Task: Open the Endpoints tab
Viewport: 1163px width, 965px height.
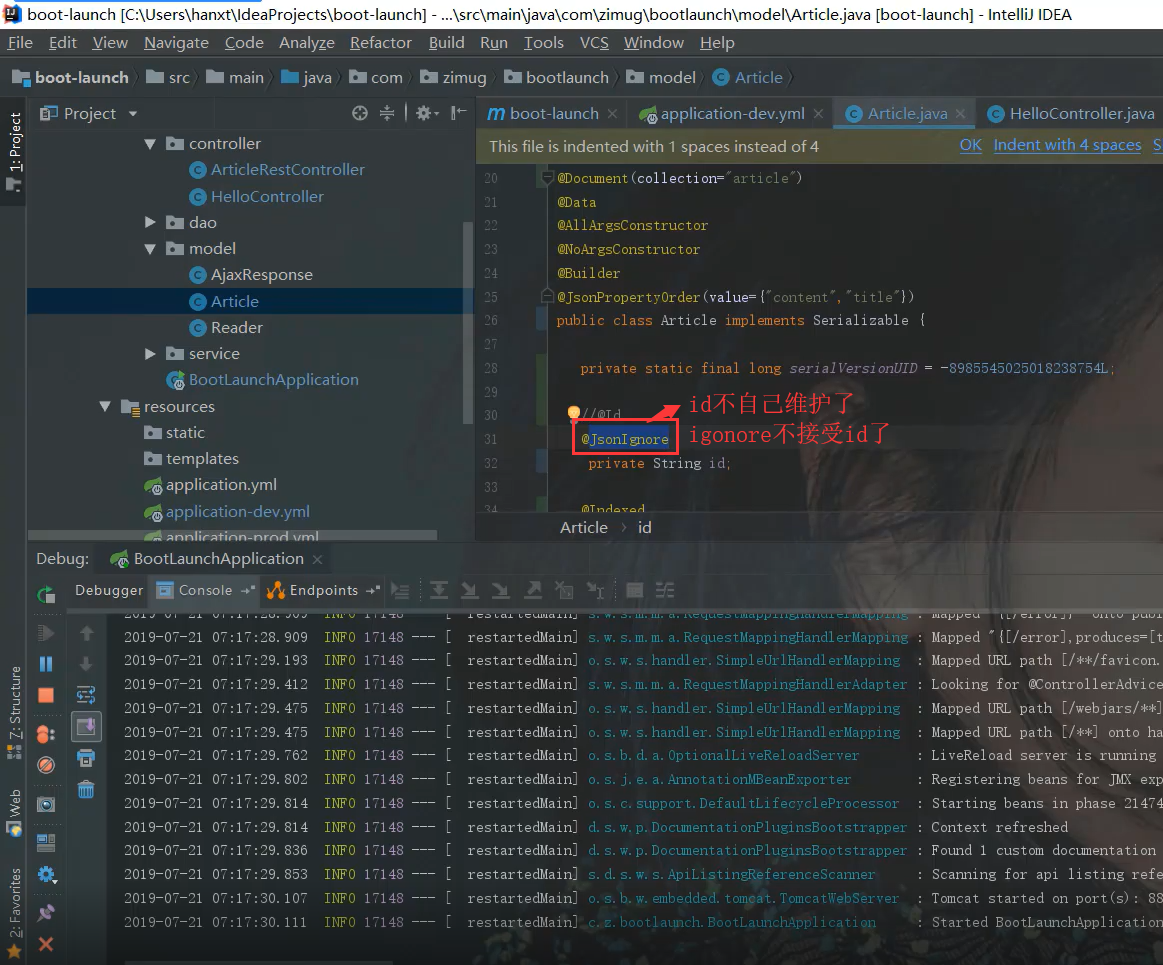Action: coord(323,590)
